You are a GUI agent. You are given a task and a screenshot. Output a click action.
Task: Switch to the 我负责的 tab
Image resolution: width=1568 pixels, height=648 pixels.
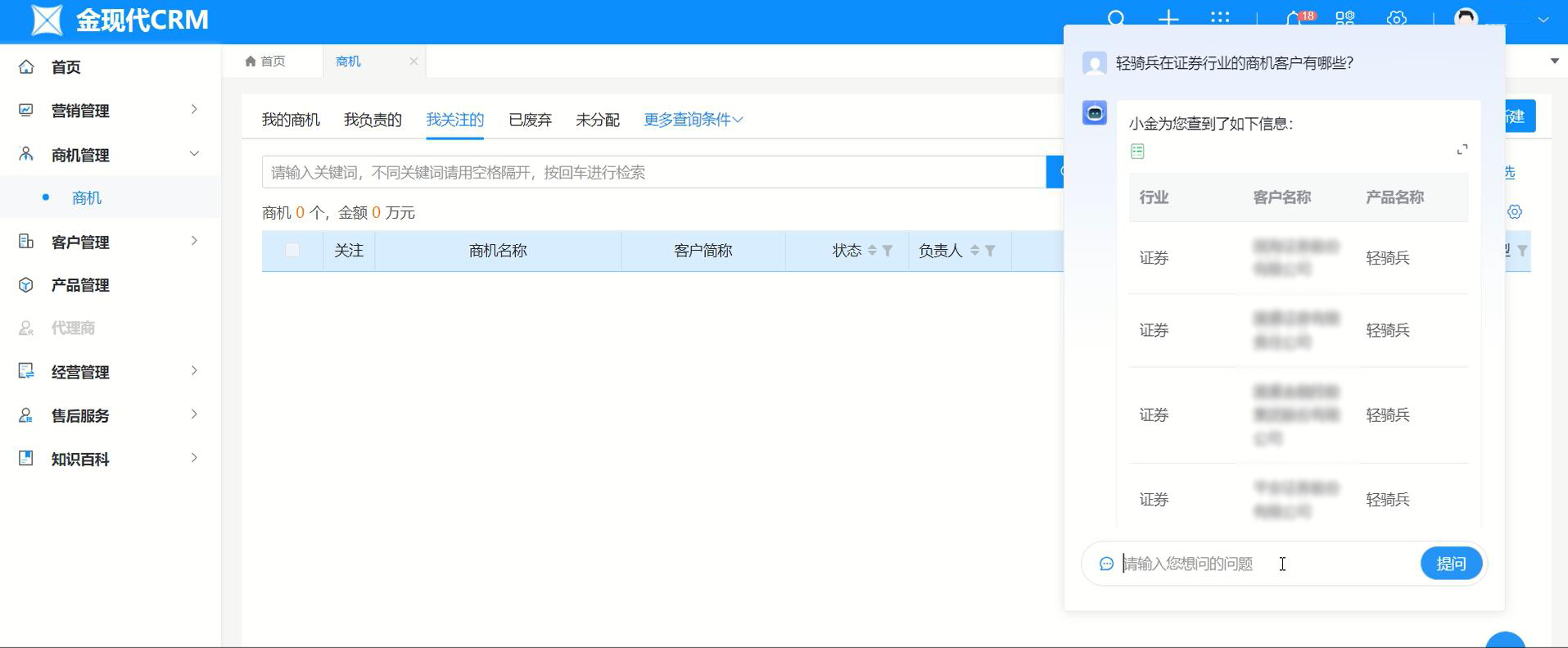[x=373, y=120]
